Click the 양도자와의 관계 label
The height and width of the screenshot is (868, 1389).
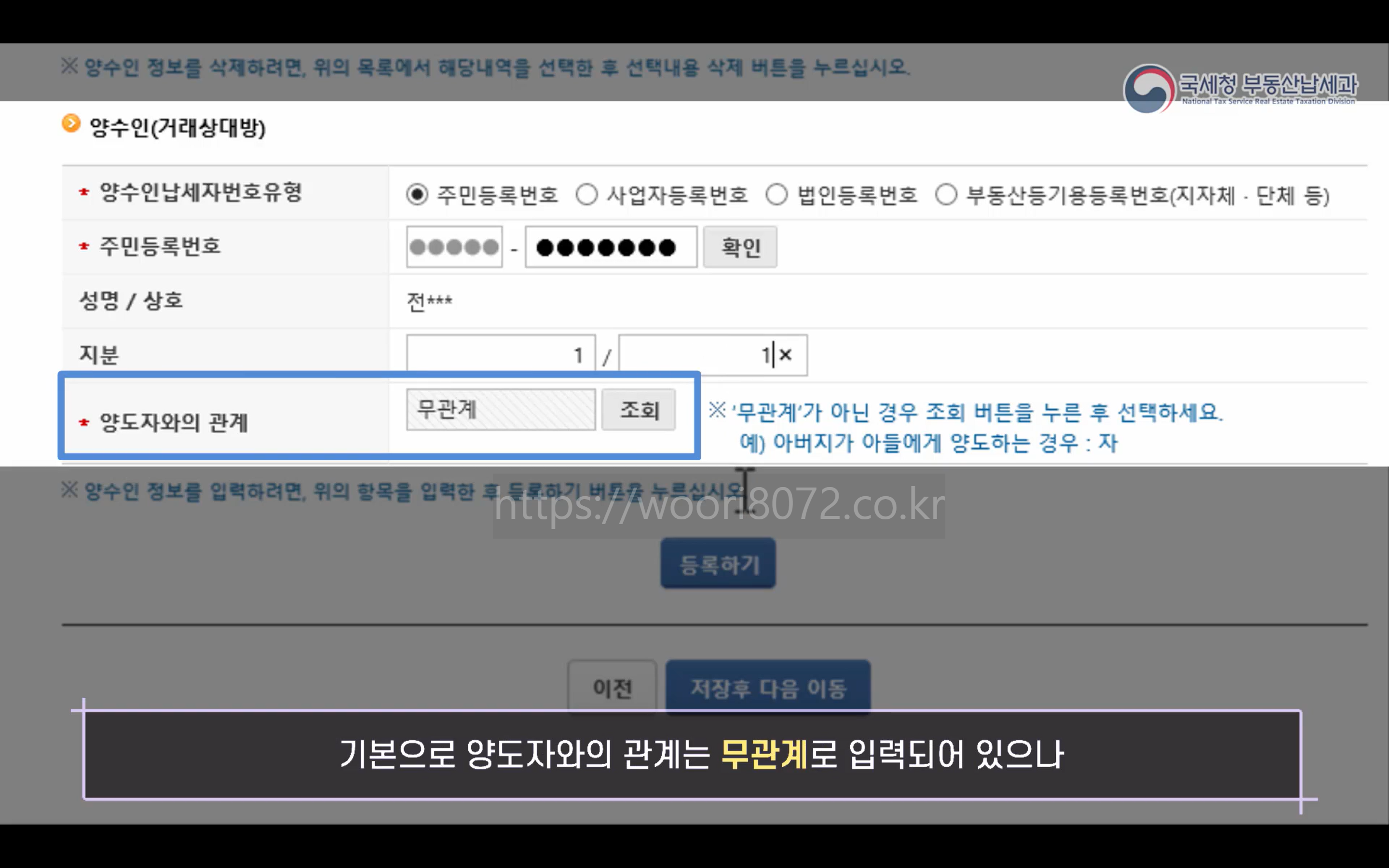pyautogui.click(x=173, y=422)
